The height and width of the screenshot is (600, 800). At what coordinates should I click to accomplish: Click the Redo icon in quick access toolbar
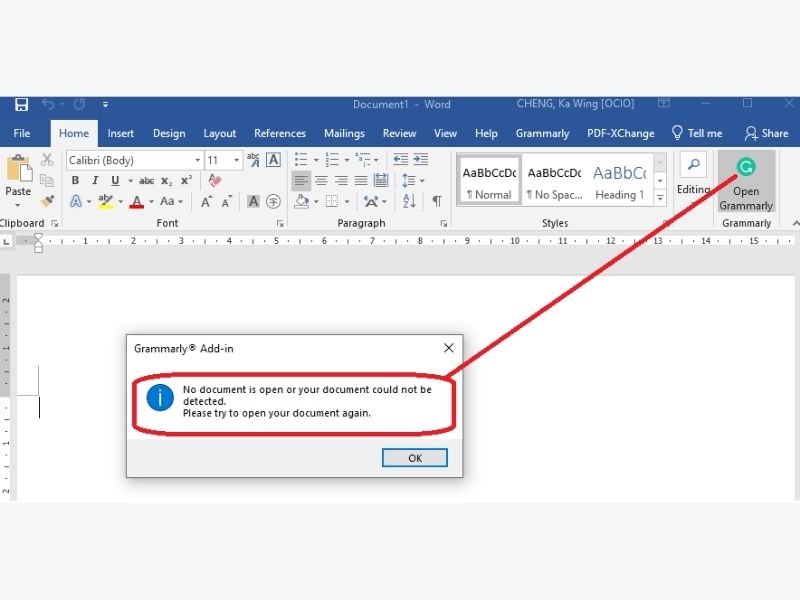tap(79, 104)
